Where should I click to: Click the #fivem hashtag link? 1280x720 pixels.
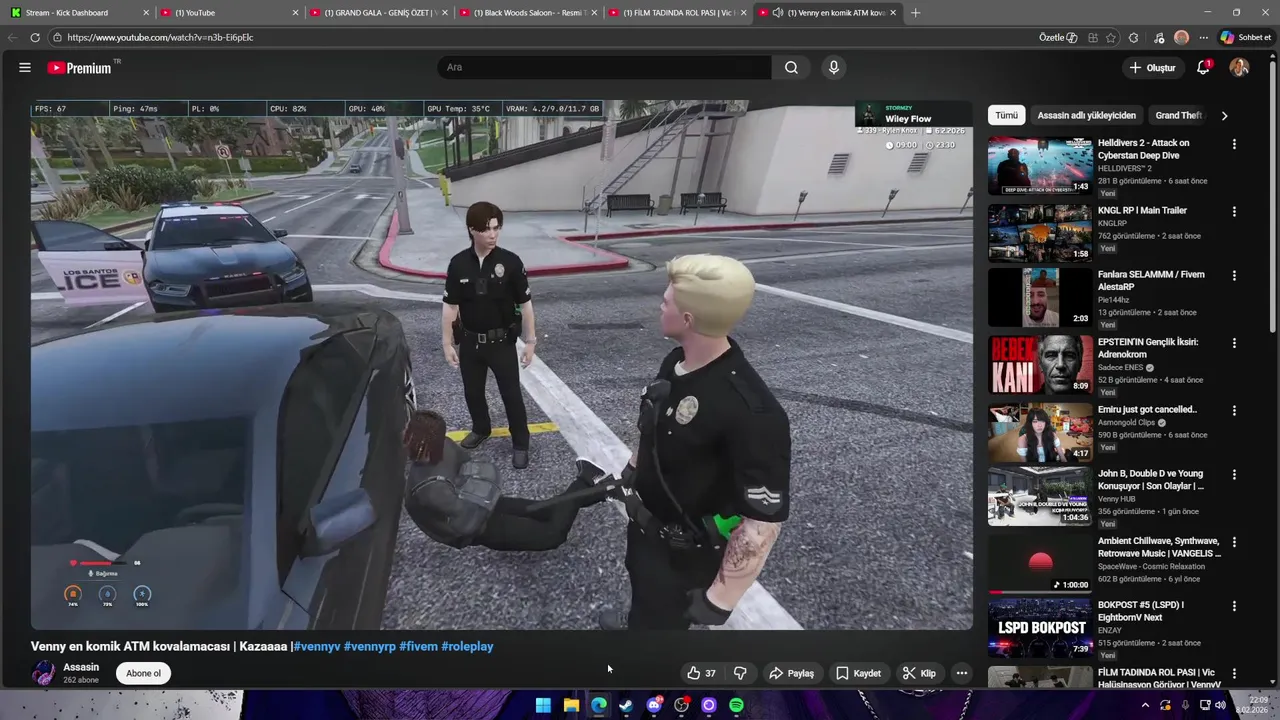pos(418,646)
